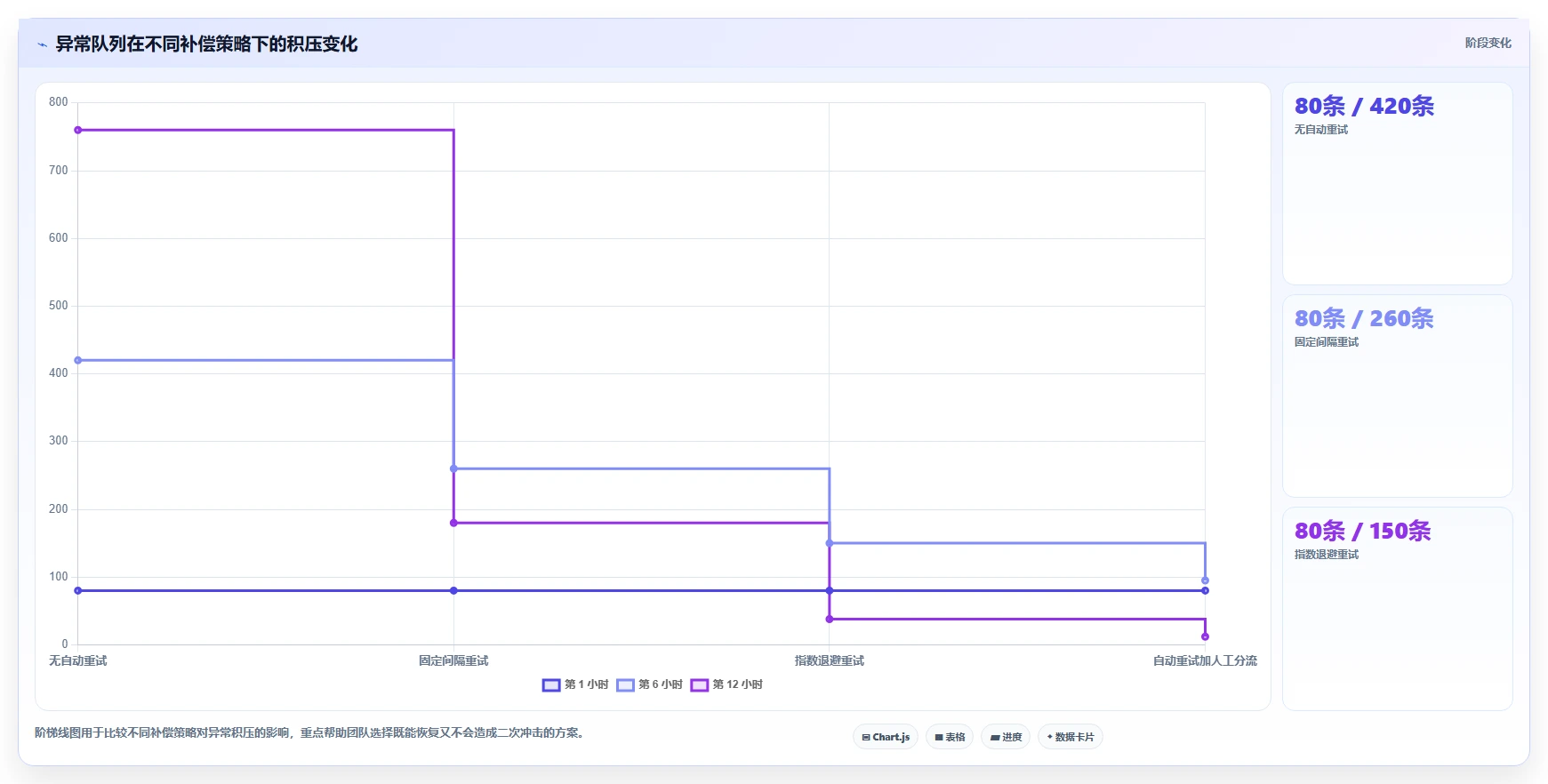Click the 80 dark-blue point at 固定间隔重试
Screen dimensions: 1548x784
[453, 590]
